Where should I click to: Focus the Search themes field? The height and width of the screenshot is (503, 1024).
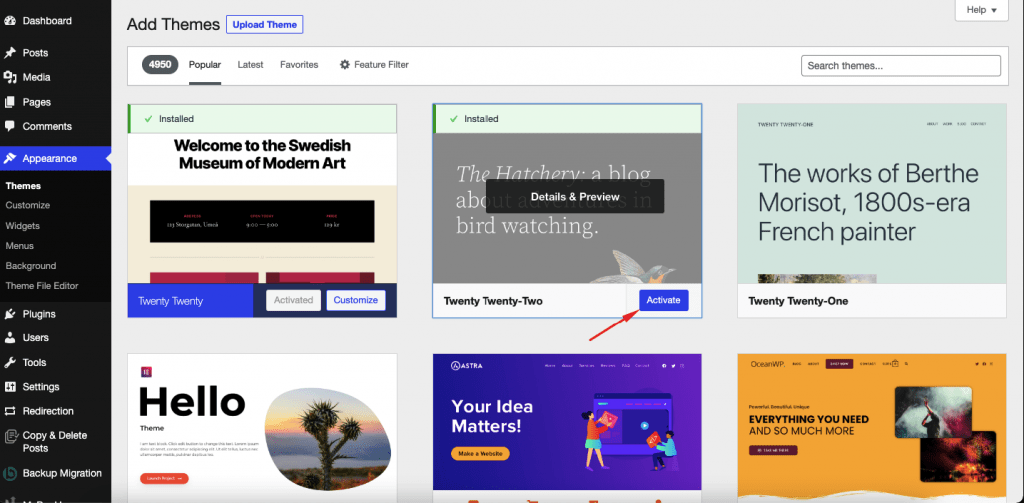tap(901, 66)
